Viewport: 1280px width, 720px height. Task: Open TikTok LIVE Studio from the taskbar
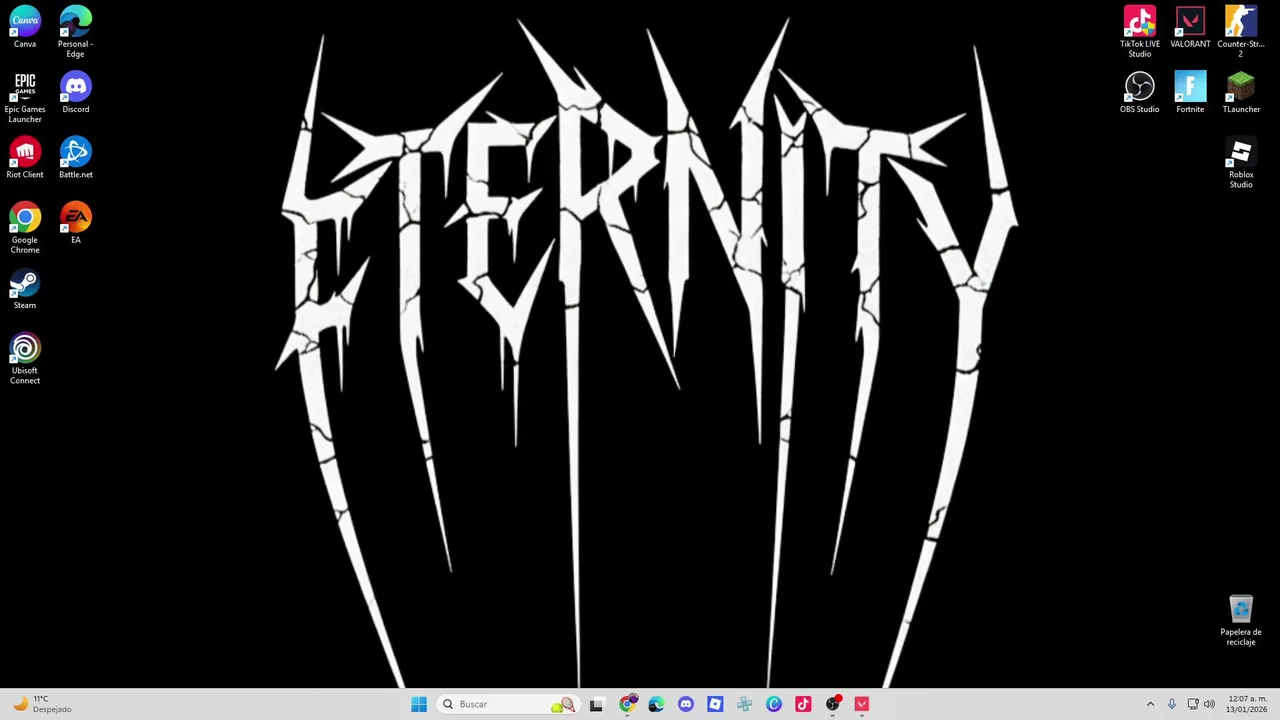click(803, 704)
